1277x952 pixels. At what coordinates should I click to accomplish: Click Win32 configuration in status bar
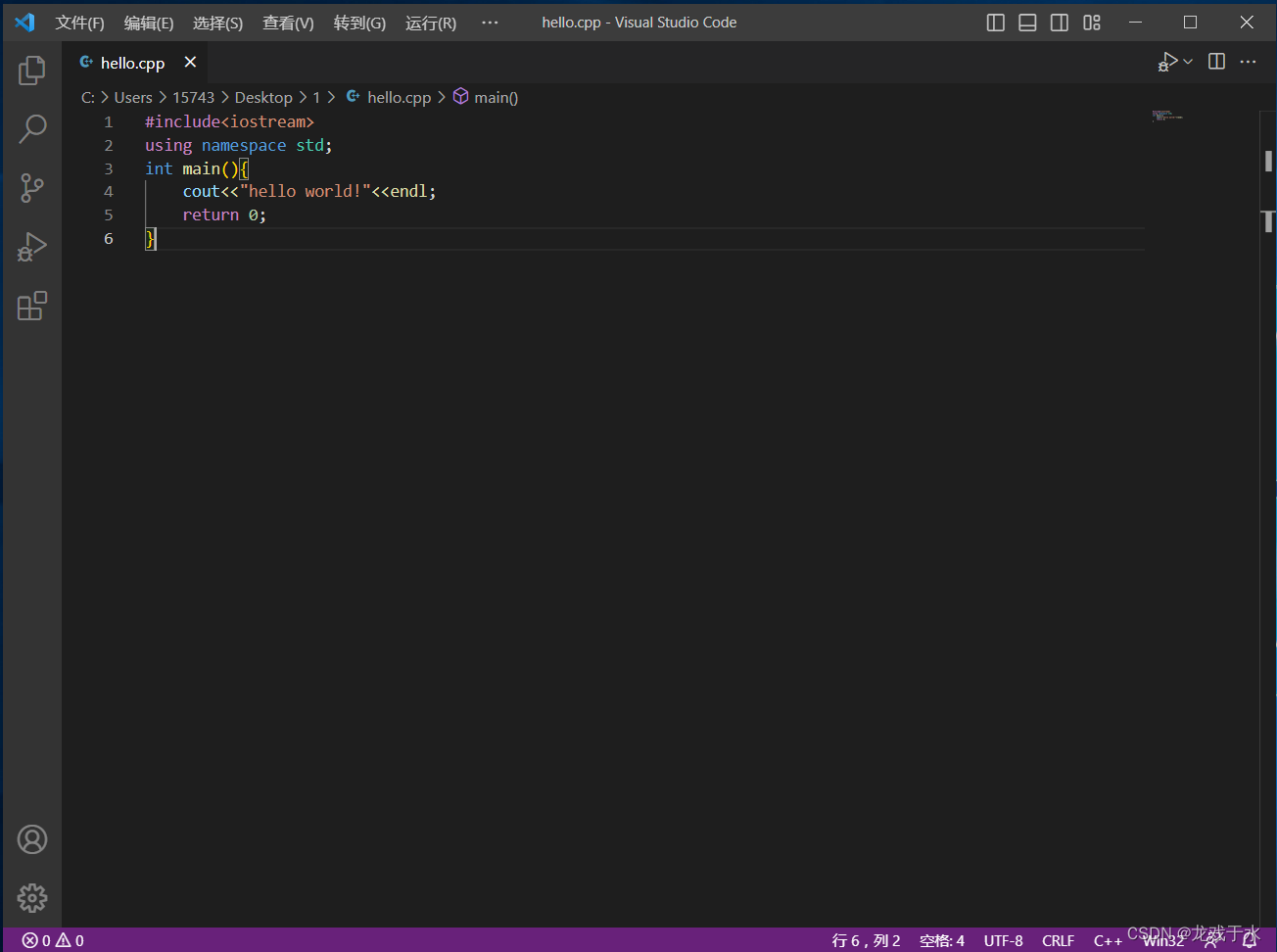click(x=1163, y=940)
